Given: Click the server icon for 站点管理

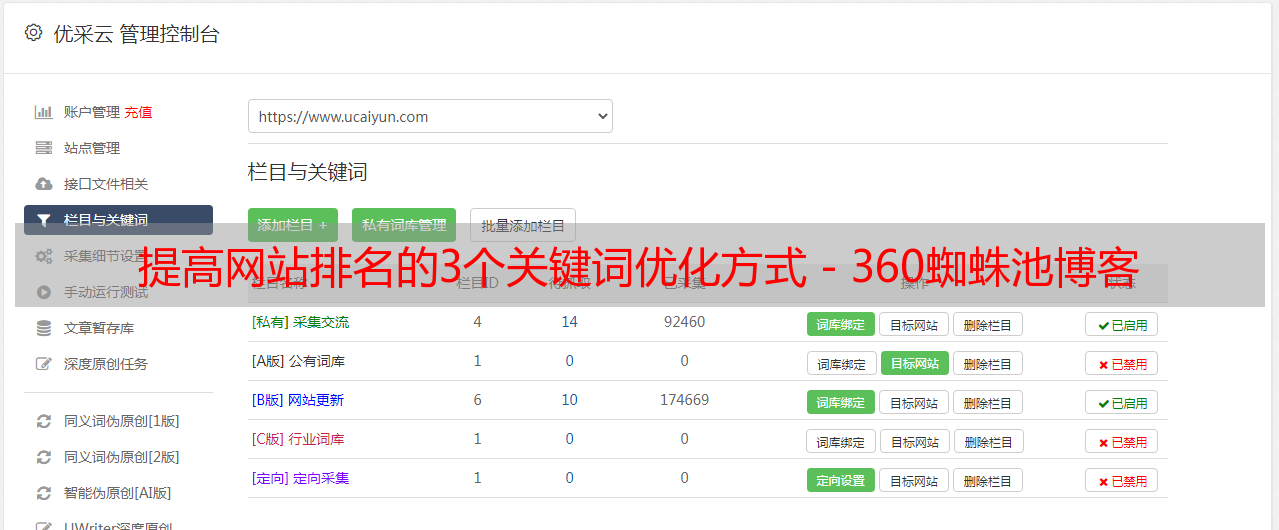Looking at the screenshot, I should tap(44, 148).
